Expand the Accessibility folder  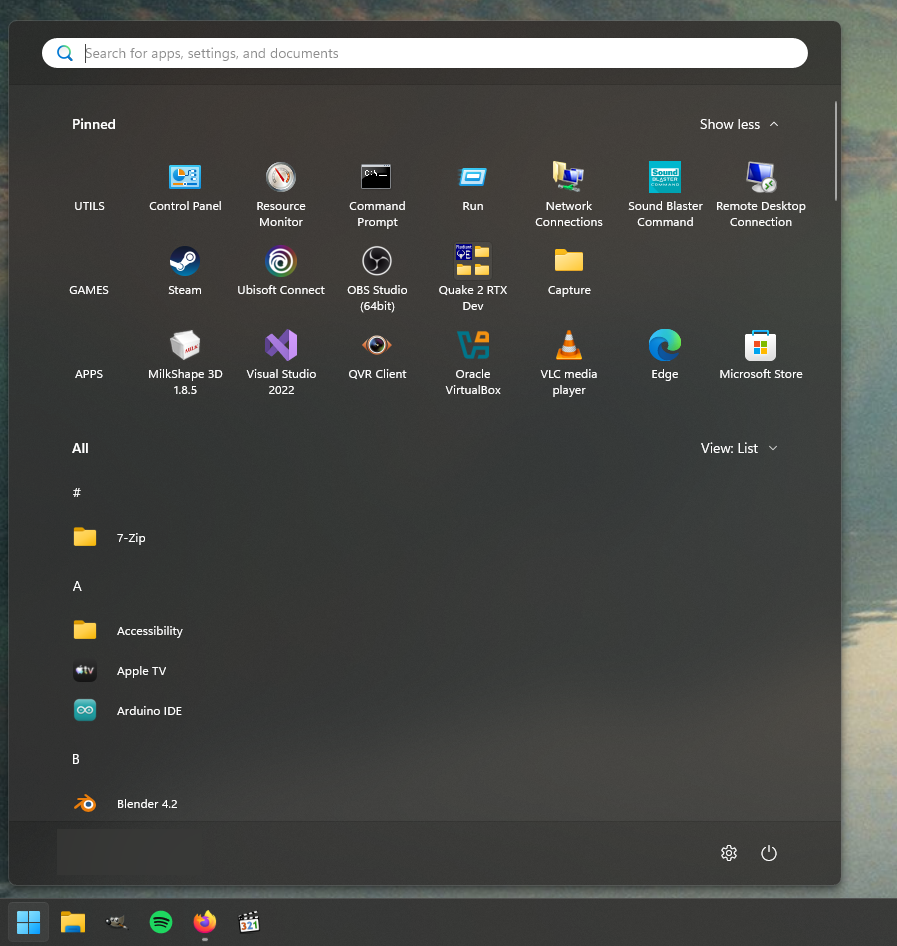click(149, 631)
